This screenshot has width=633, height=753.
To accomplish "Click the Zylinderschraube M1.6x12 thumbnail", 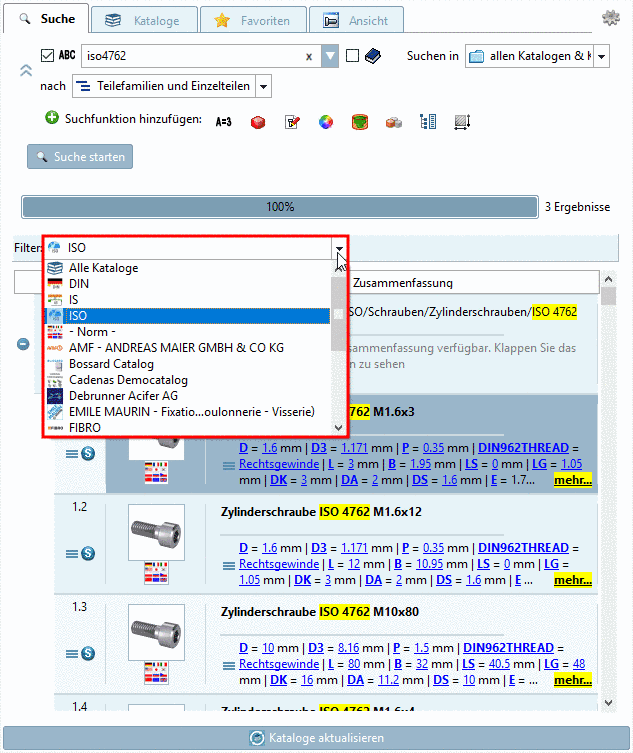I will (156, 532).
